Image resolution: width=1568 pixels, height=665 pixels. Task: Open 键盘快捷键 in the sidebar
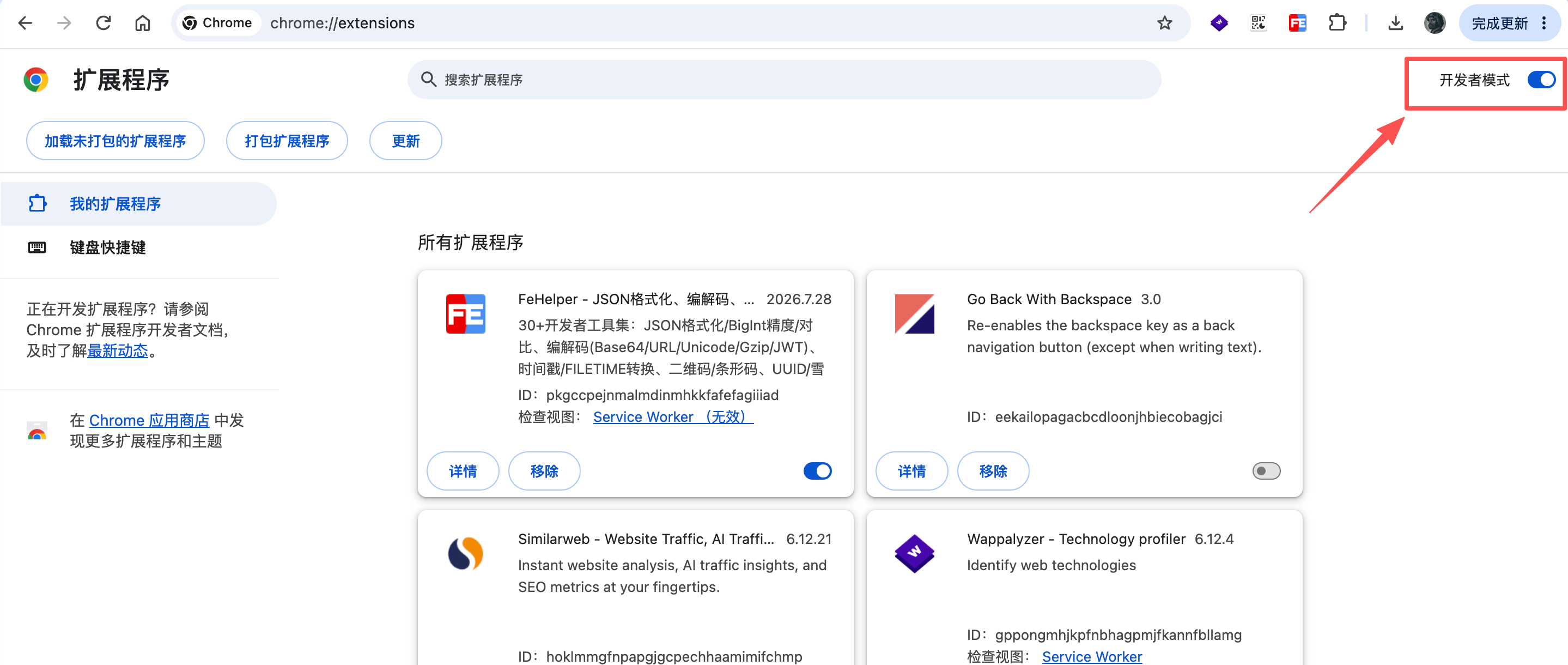(139, 247)
